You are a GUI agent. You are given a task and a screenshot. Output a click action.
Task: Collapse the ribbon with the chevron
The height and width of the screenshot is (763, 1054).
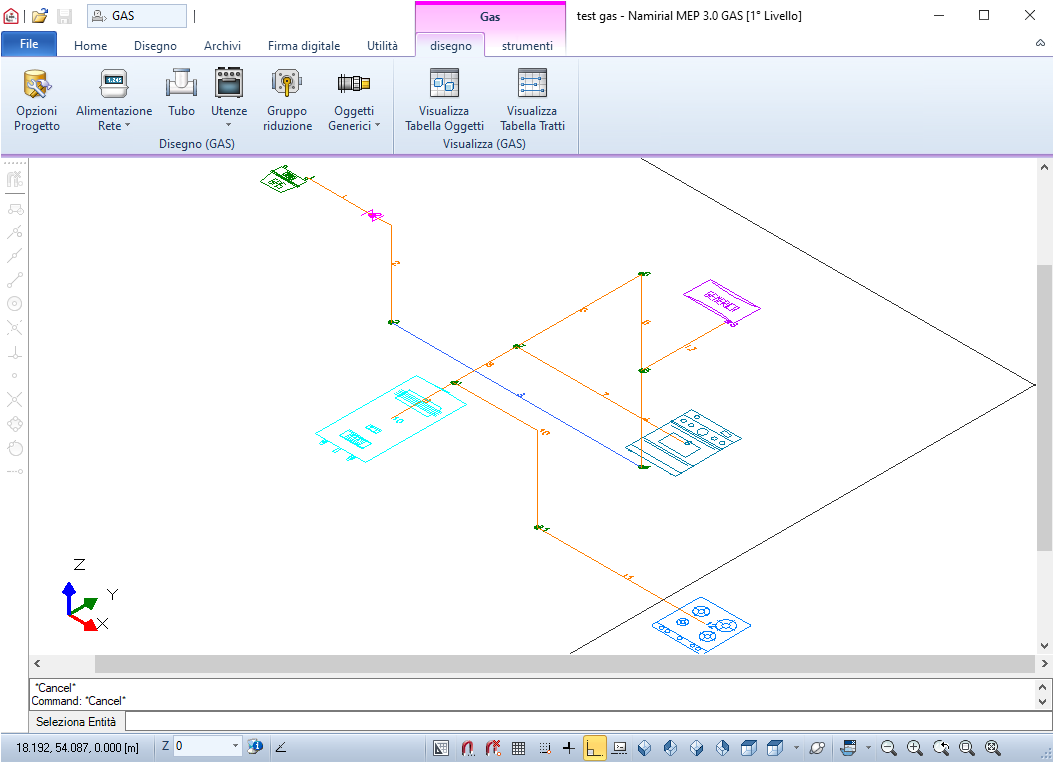1040,43
